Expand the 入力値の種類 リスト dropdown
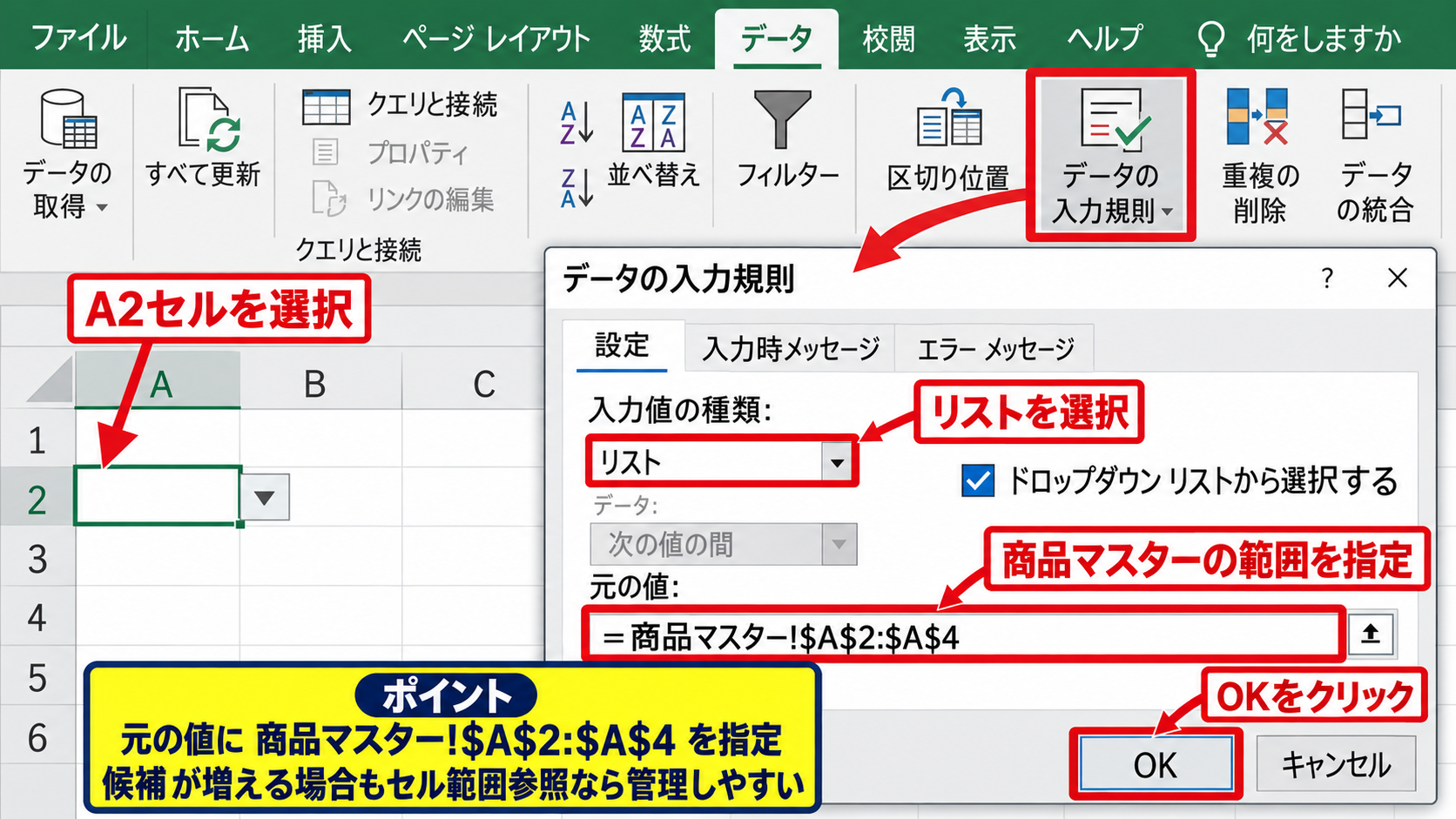 tap(837, 462)
